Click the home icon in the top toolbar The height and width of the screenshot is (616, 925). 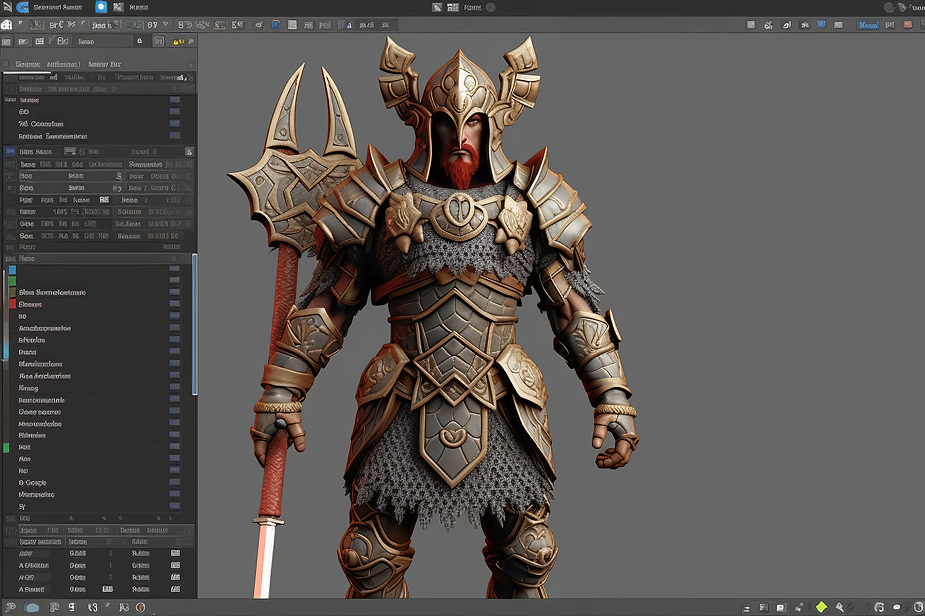7,24
